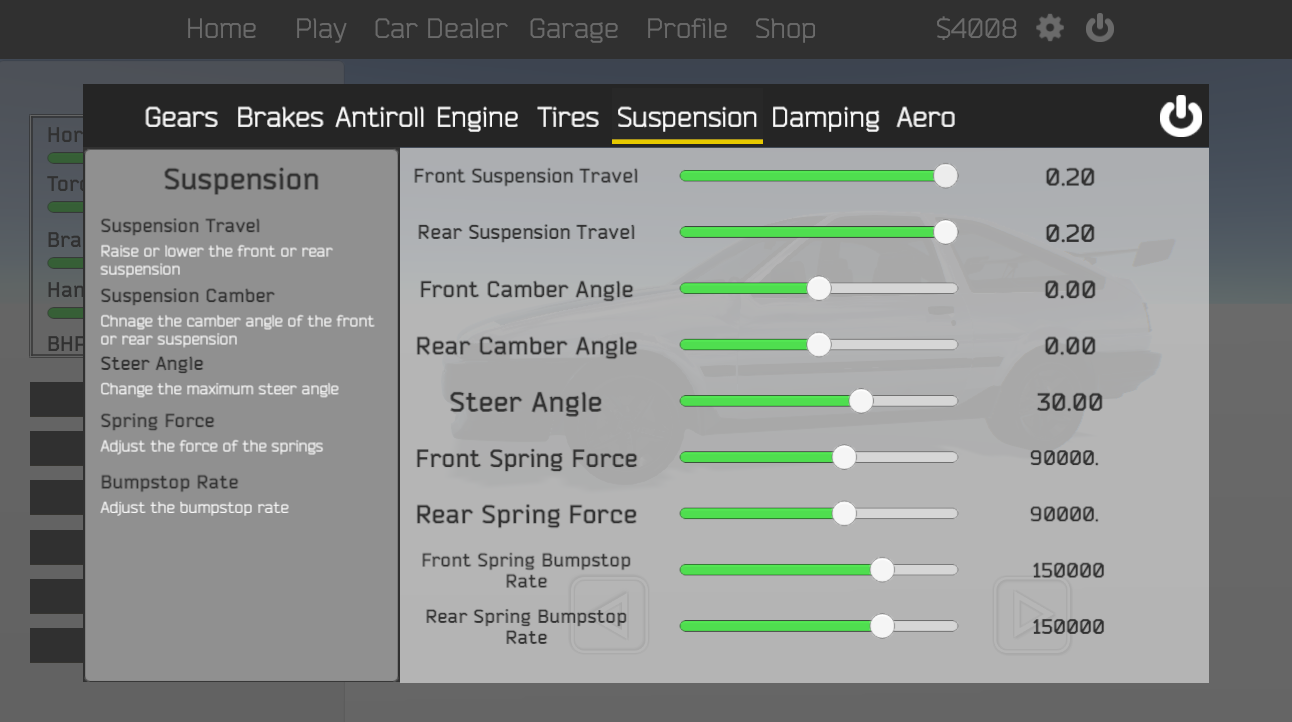Click the Play menu item
This screenshot has width=1292, height=722.
tap(320, 29)
